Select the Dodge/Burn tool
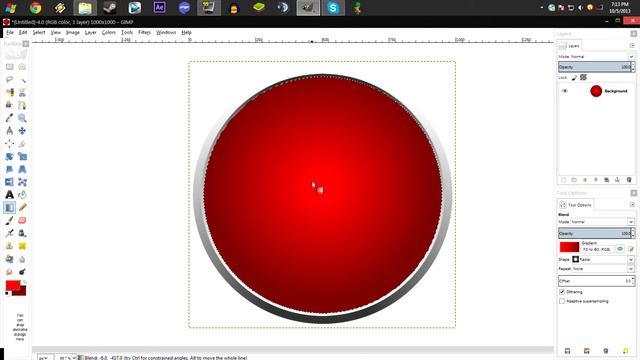The height and width of the screenshot is (360, 640). tap(22, 272)
